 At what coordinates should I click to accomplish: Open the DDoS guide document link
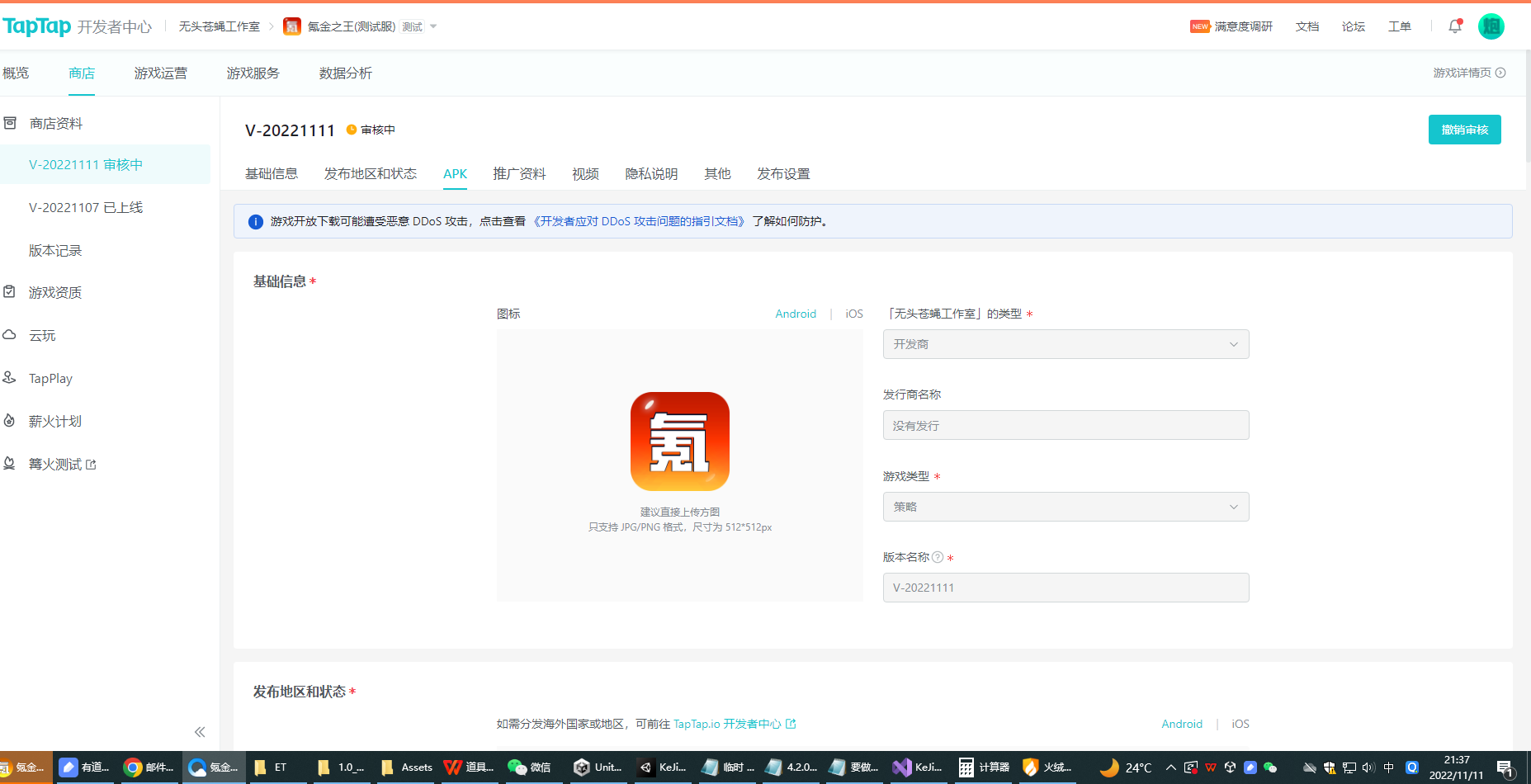[639, 221]
